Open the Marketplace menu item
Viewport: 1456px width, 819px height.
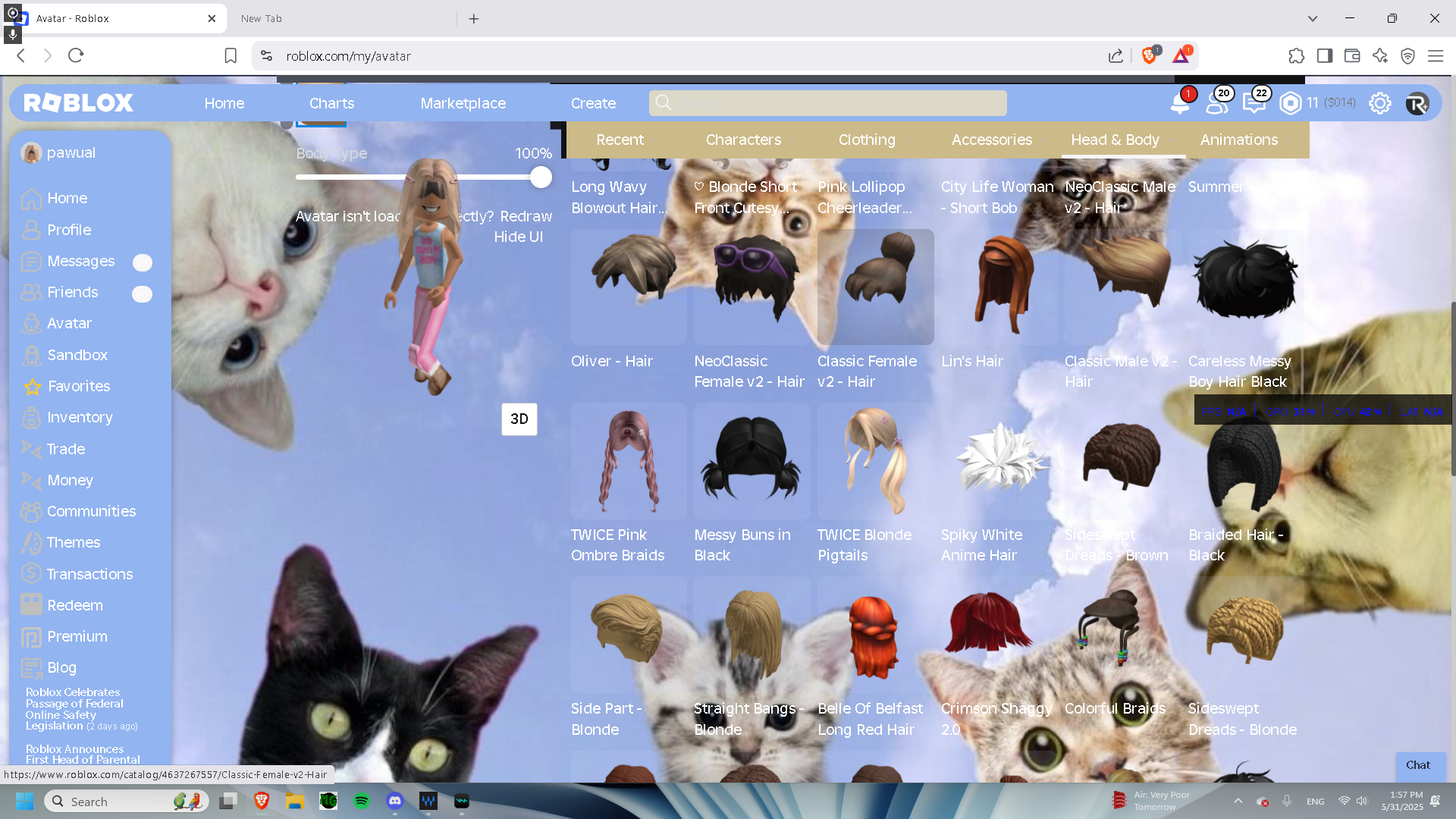point(463,103)
